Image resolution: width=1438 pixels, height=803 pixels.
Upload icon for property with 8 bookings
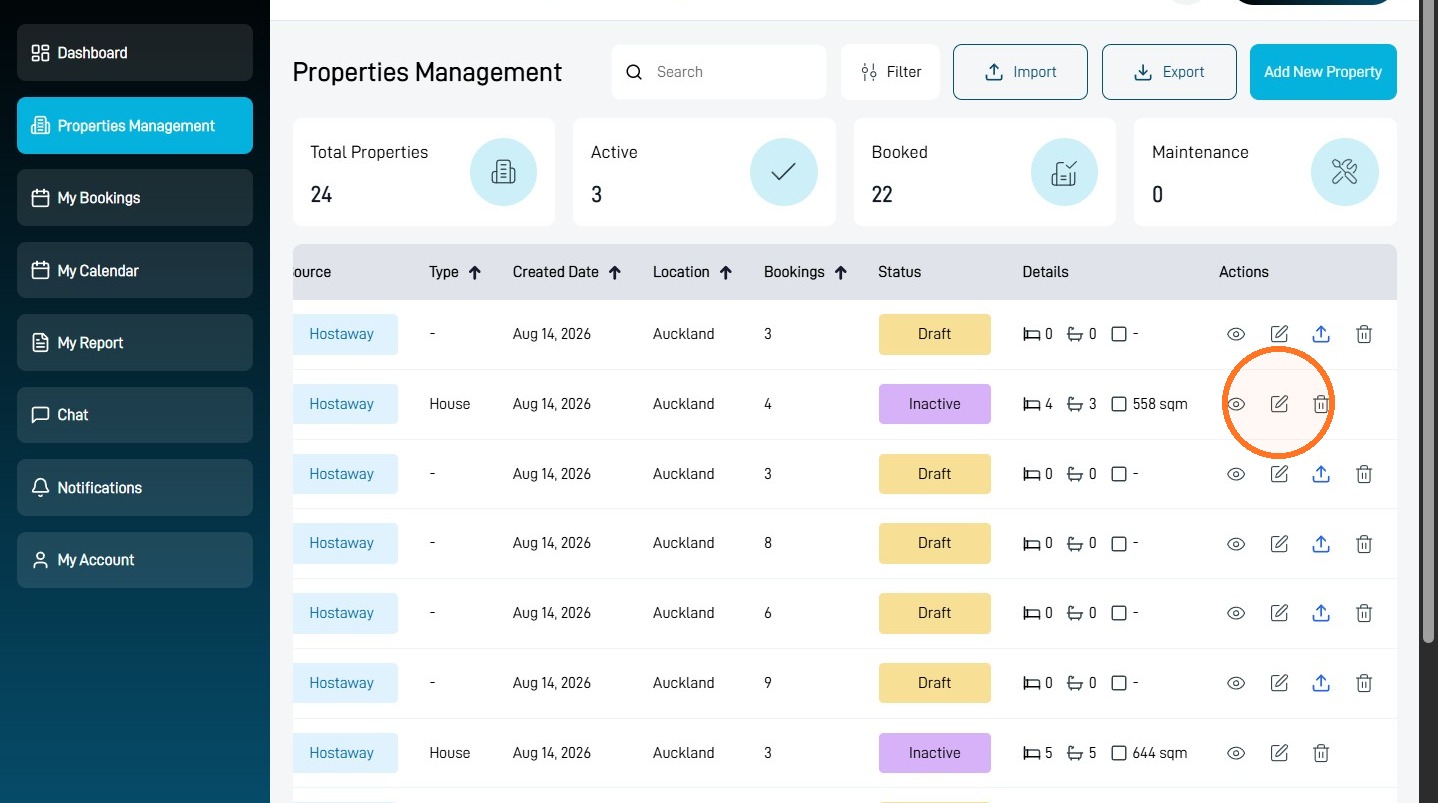tap(1321, 544)
